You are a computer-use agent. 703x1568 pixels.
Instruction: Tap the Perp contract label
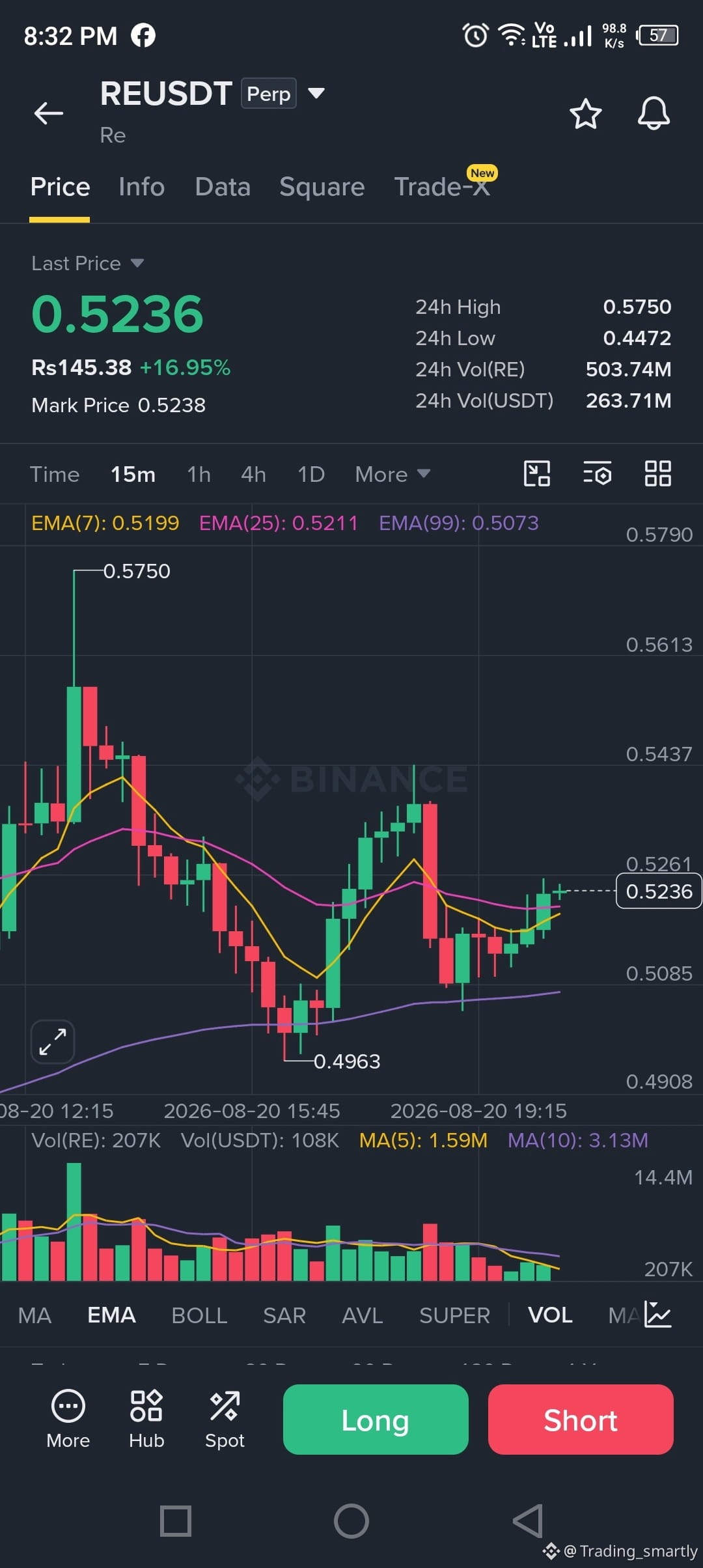[x=268, y=93]
